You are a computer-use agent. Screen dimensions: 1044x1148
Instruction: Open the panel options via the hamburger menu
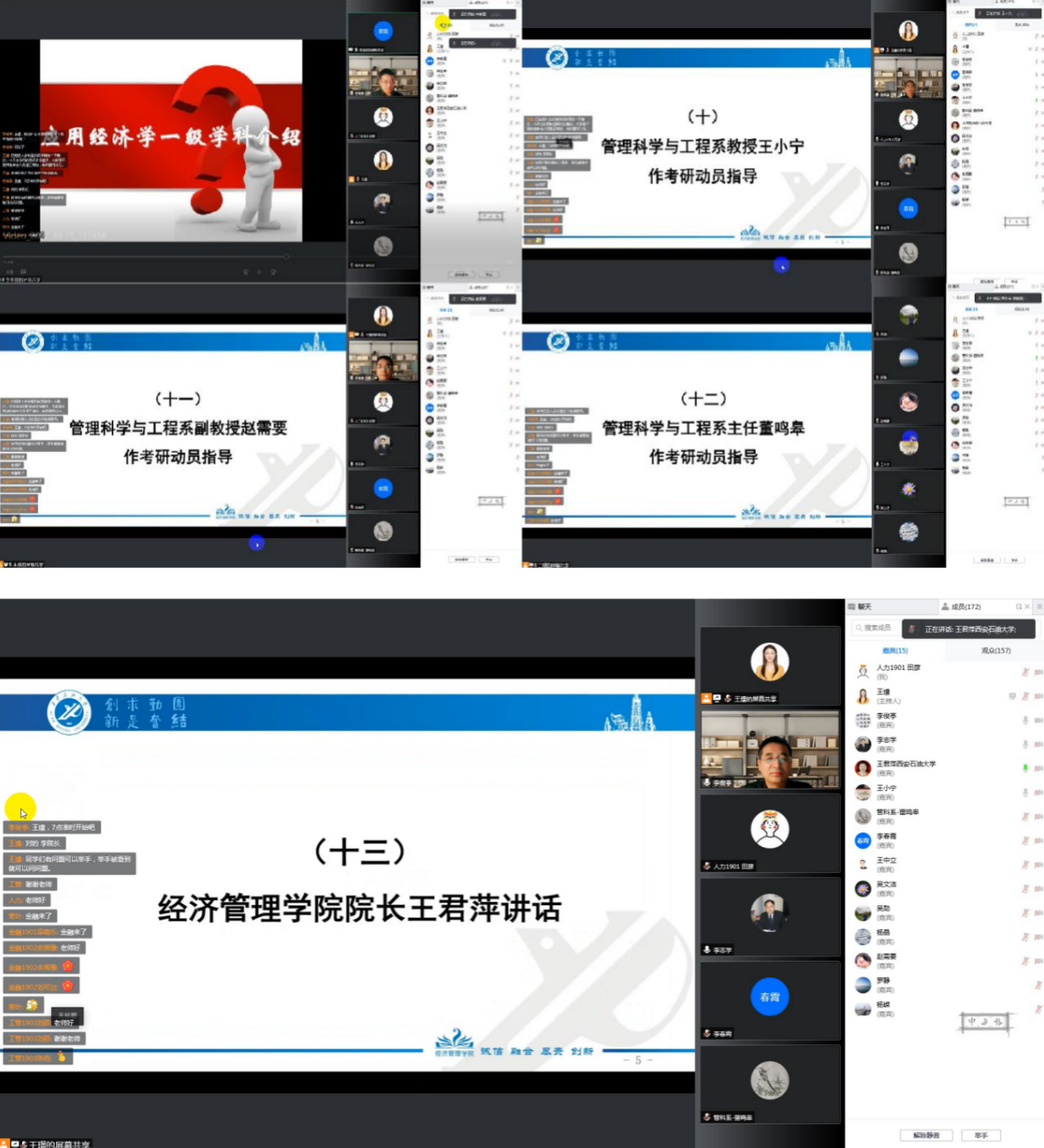point(1040,606)
